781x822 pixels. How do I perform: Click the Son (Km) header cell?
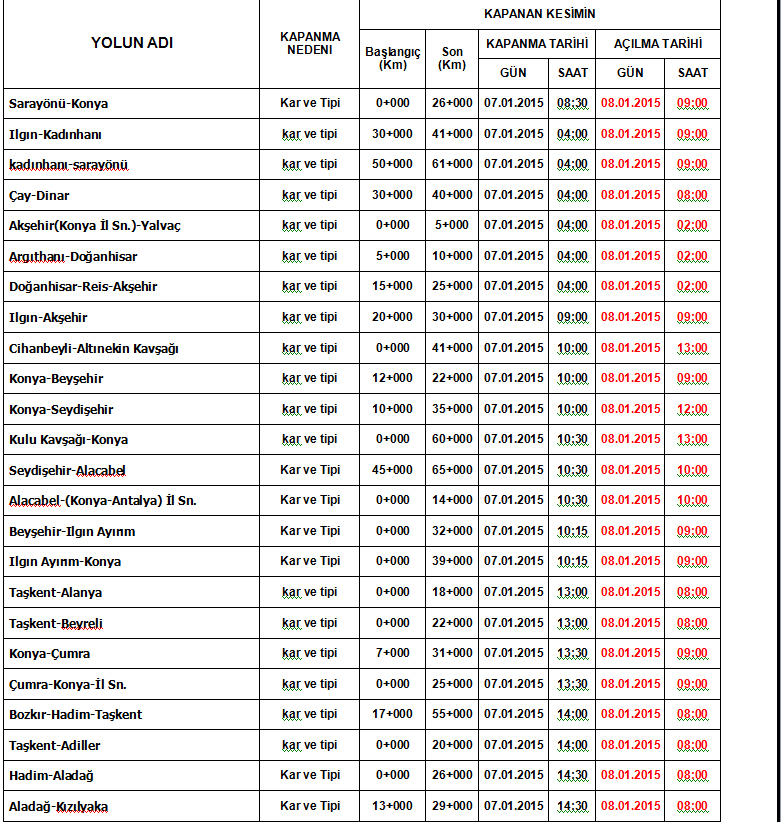pos(452,58)
